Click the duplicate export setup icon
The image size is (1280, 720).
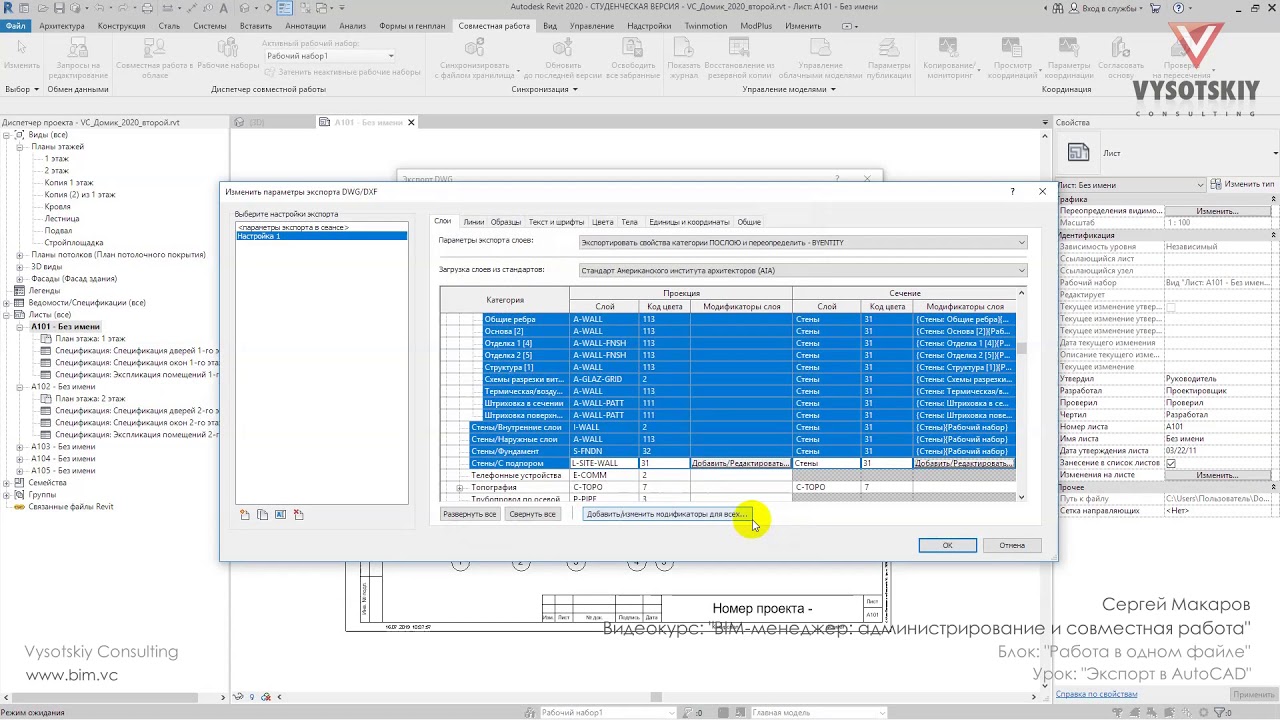pos(262,515)
